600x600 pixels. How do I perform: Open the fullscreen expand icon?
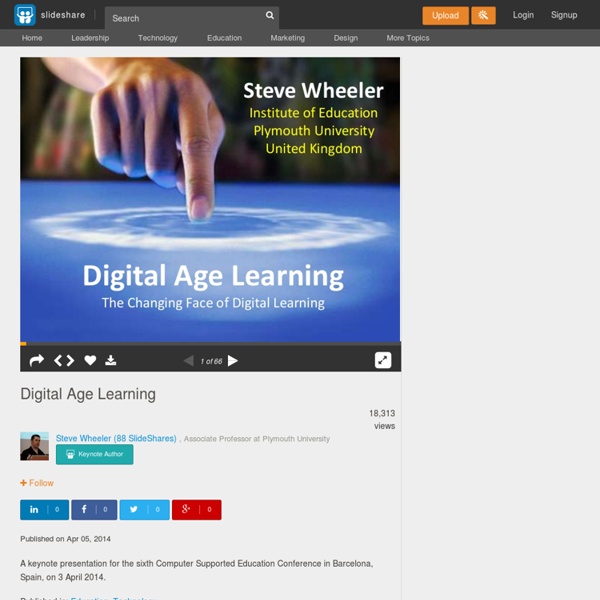tap(383, 360)
